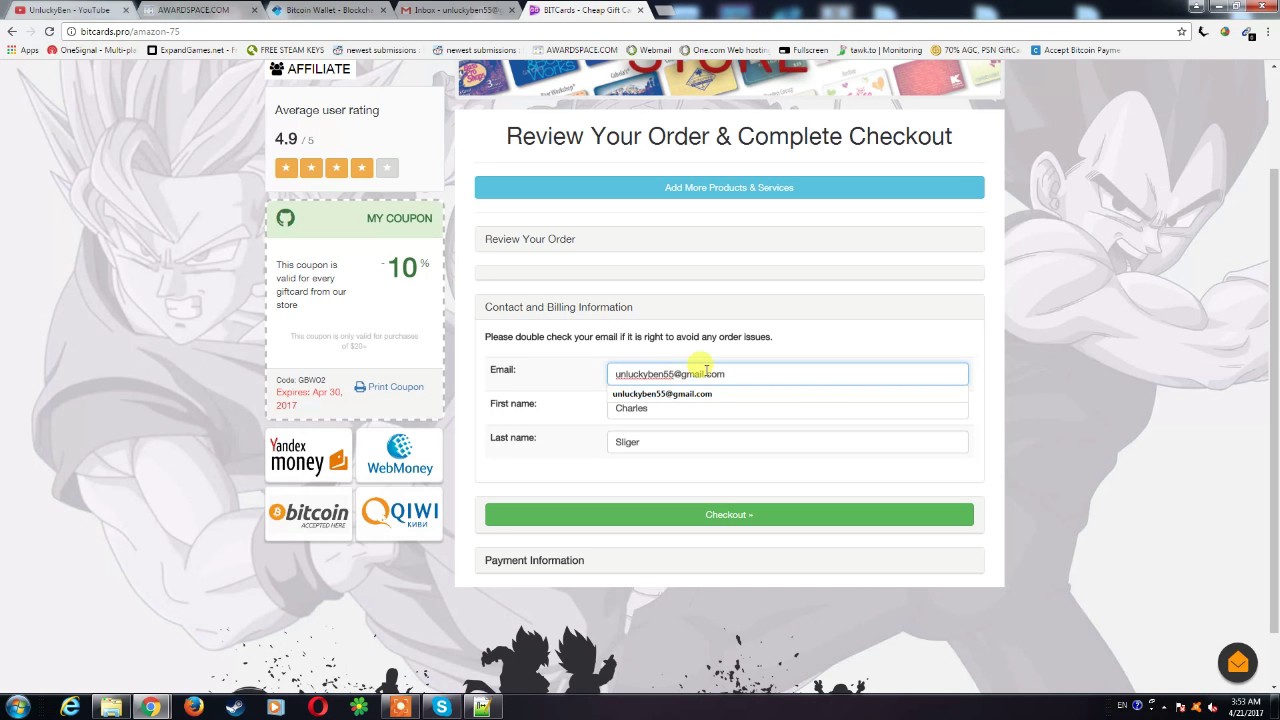The image size is (1280, 720).
Task: Expand the Payment Information section
Action: point(729,560)
